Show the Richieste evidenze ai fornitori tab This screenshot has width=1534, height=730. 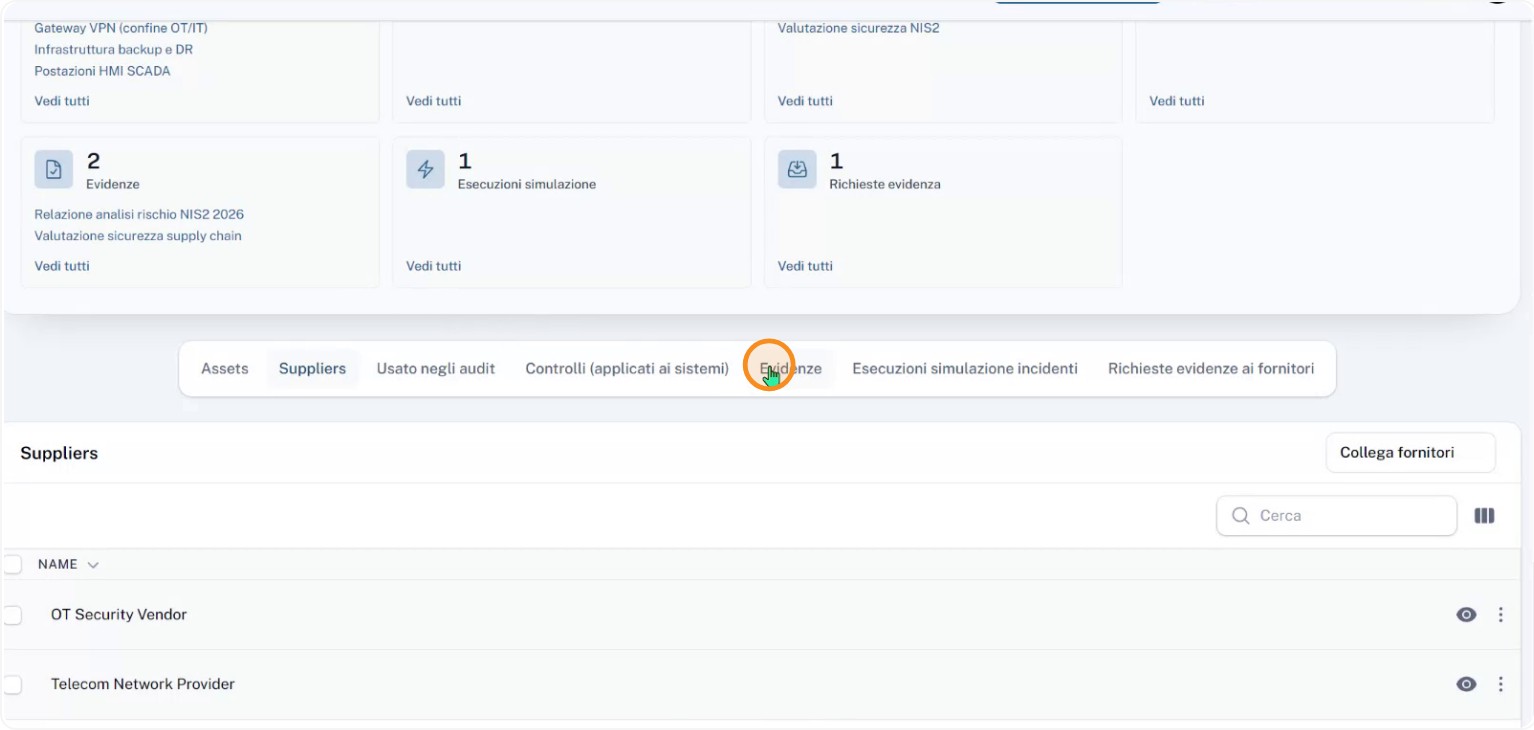pos(1211,369)
